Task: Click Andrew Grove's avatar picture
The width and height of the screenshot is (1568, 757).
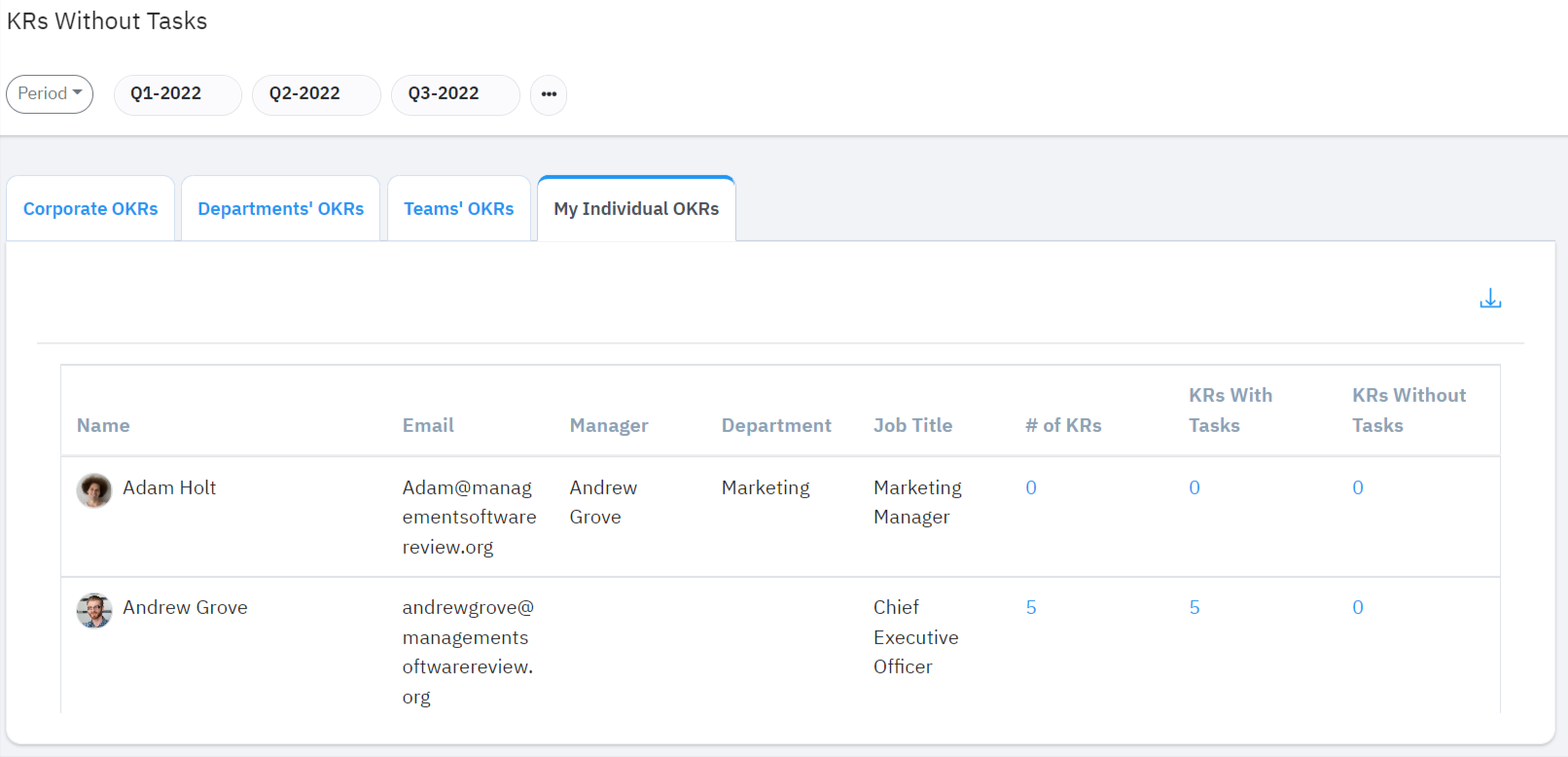Action: click(94, 610)
